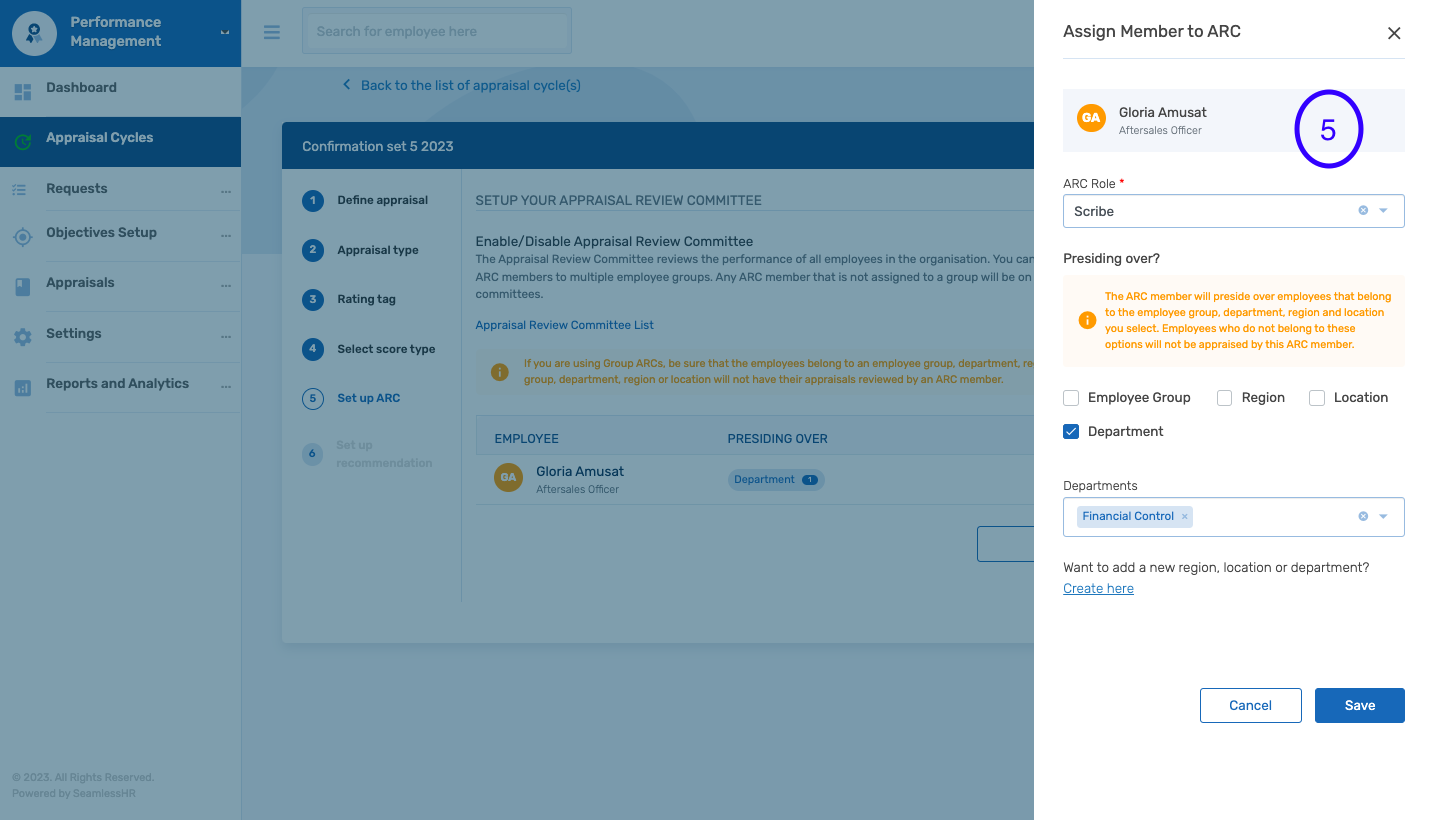Click the Settings gear icon in sidebar
Viewport: 1434px width, 820px height.
[x=22, y=337]
